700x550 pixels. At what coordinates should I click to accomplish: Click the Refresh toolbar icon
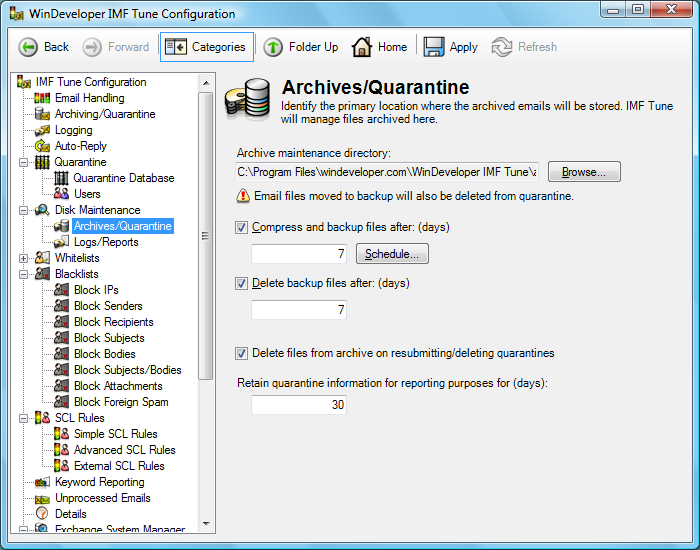502,47
